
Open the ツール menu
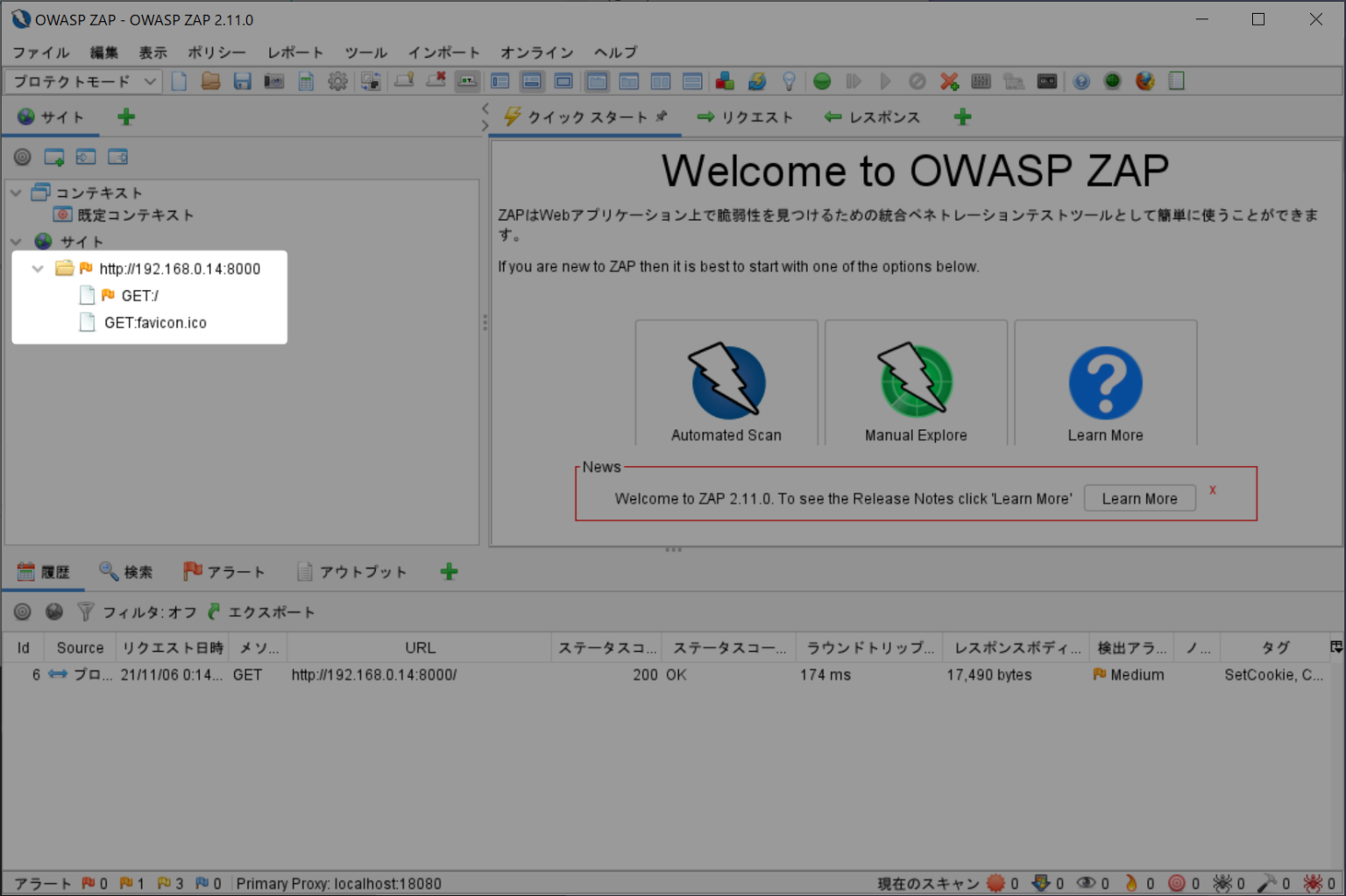(x=365, y=52)
